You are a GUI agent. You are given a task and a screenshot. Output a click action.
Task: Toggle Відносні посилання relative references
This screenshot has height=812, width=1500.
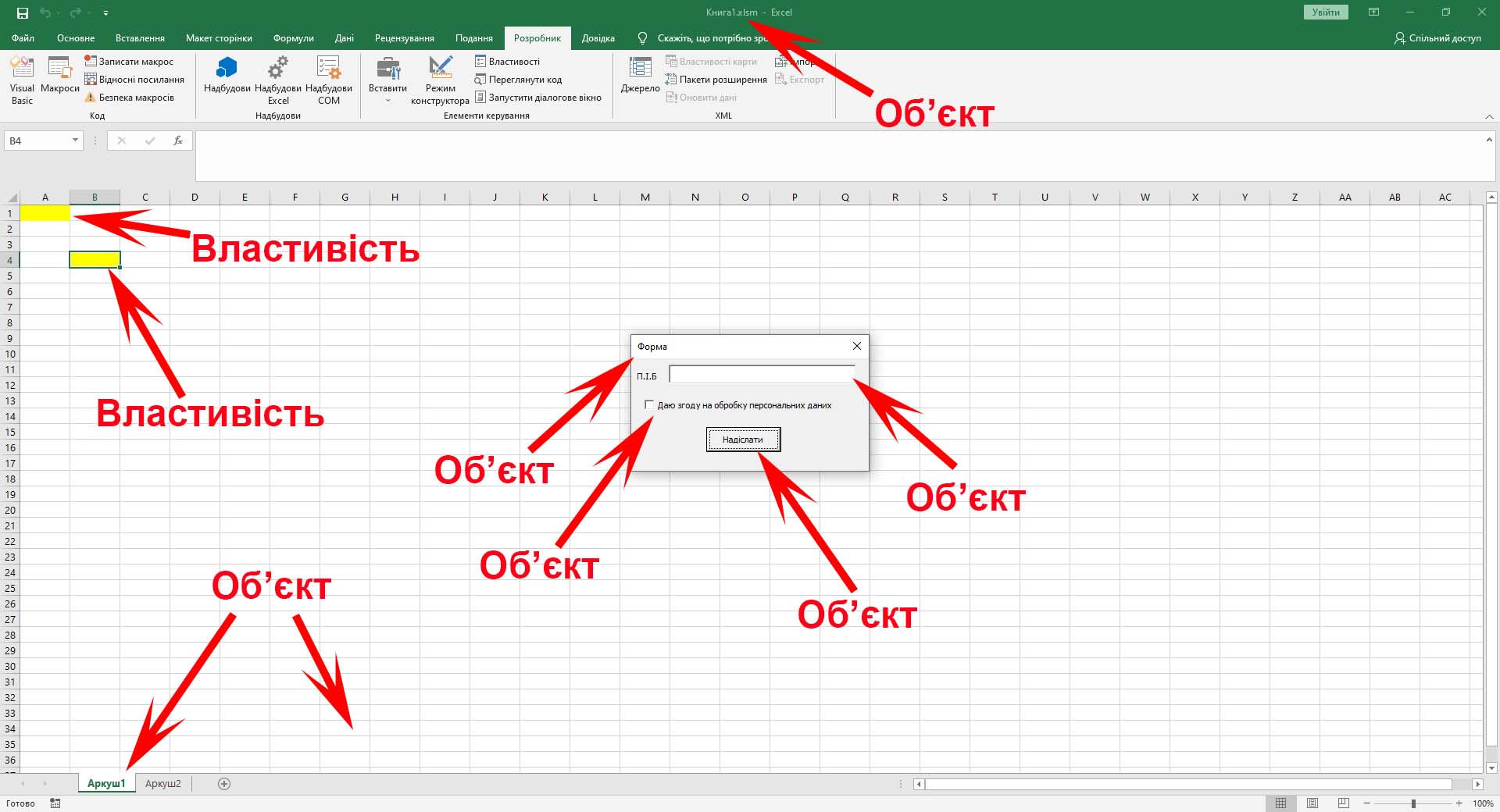point(134,79)
